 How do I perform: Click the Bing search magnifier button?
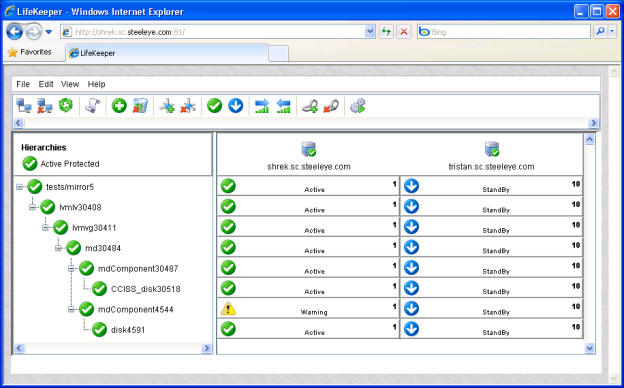coord(600,31)
